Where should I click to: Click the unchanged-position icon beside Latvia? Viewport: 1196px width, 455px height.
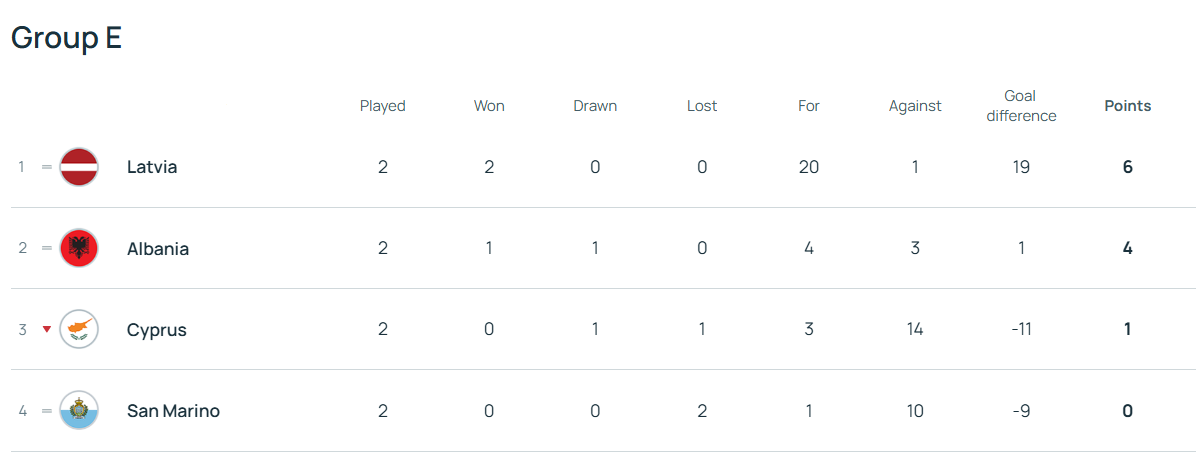pos(46,167)
